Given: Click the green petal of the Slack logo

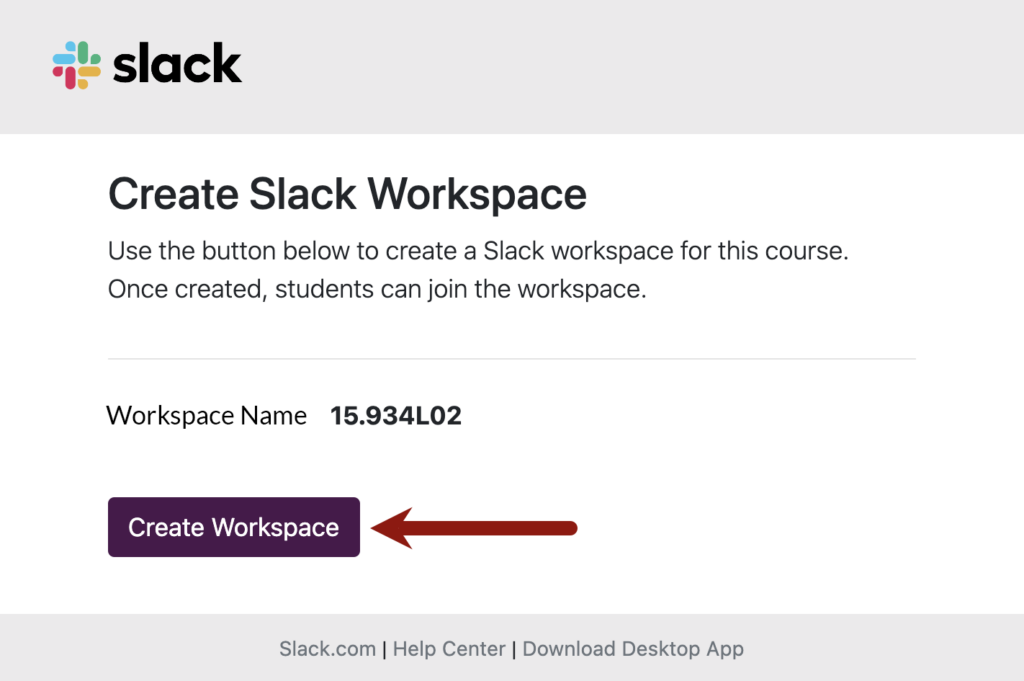Looking at the screenshot, I should 84,51.
